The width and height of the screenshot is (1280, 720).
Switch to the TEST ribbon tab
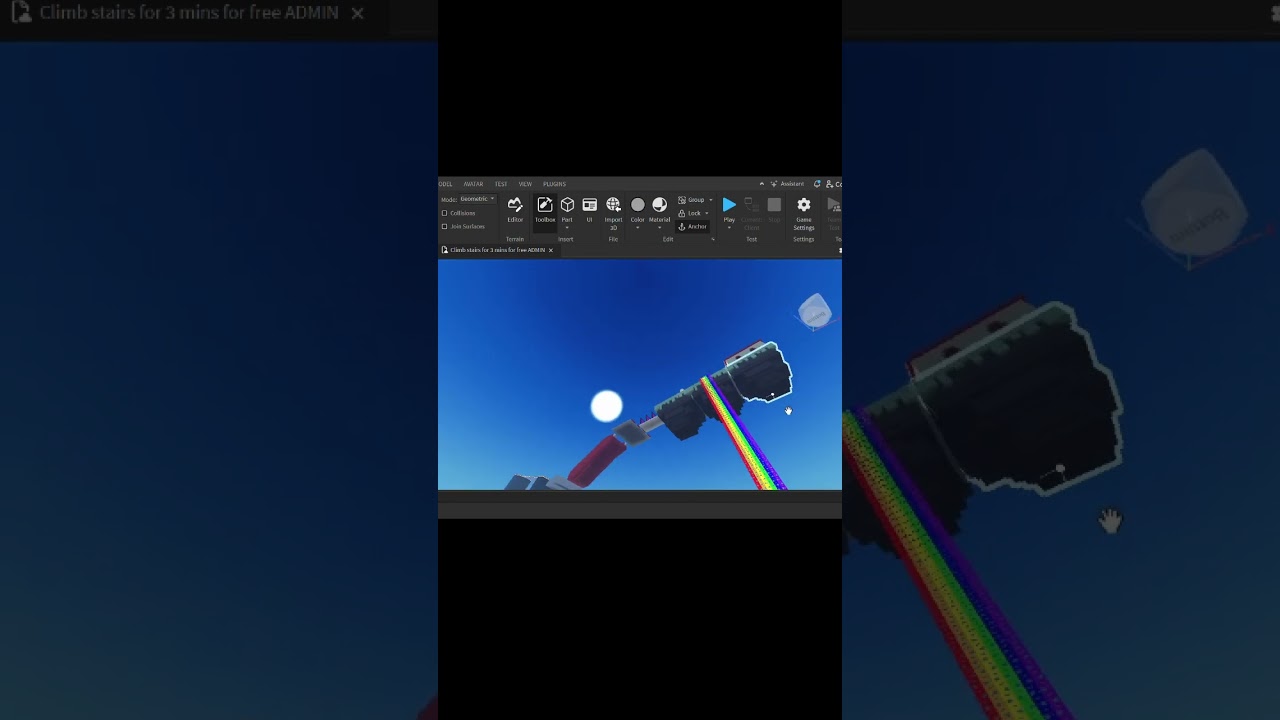click(501, 184)
